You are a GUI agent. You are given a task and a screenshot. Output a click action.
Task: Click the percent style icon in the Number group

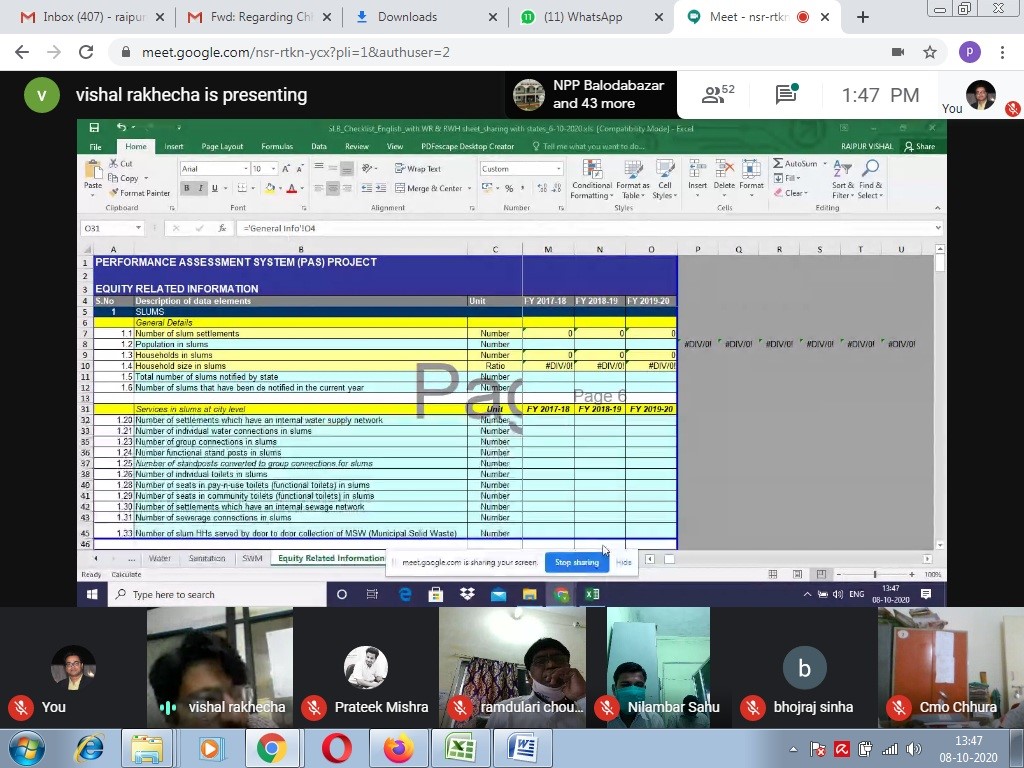coord(509,189)
